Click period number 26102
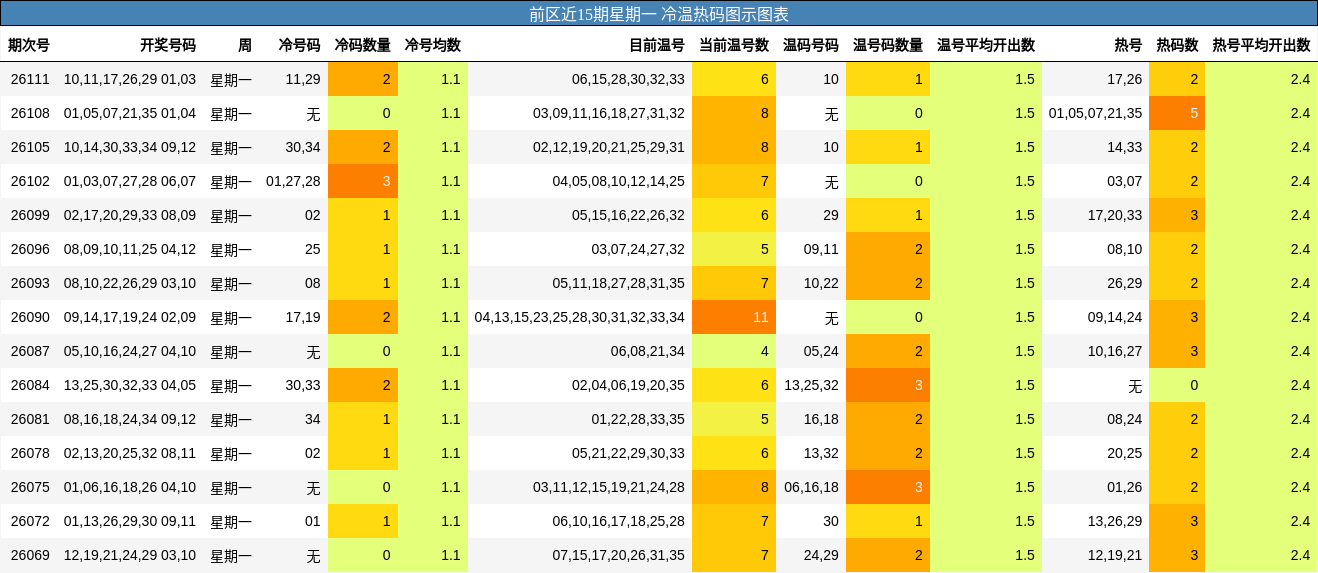This screenshot has width=1318, height=573. [30, 181]
